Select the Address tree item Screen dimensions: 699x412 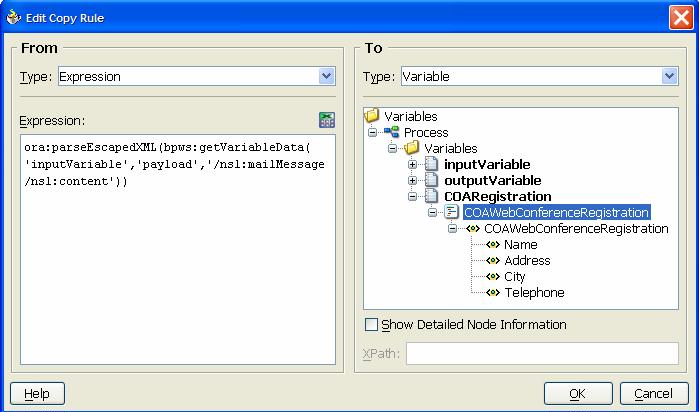pos(527,261)
